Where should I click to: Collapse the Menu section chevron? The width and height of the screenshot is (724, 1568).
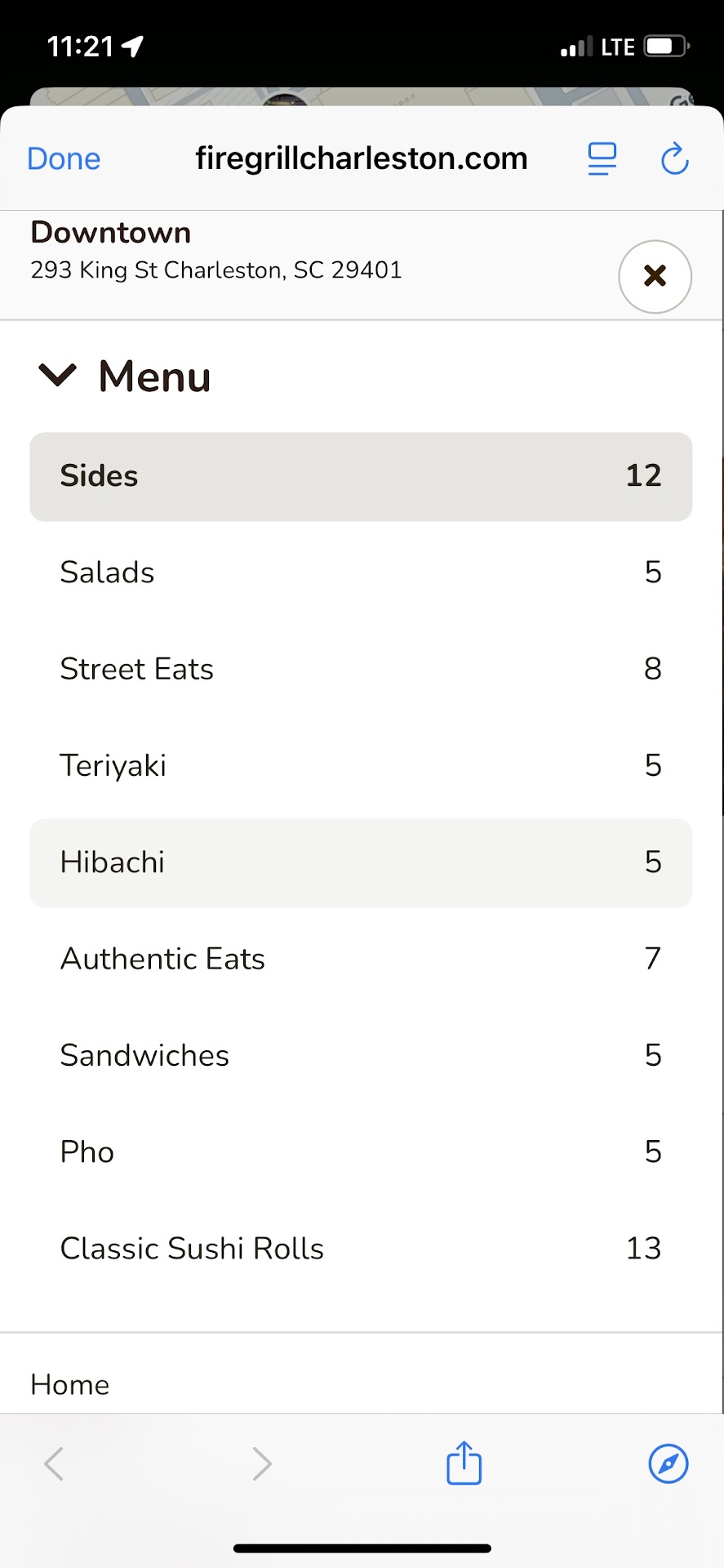coord(58,376)
